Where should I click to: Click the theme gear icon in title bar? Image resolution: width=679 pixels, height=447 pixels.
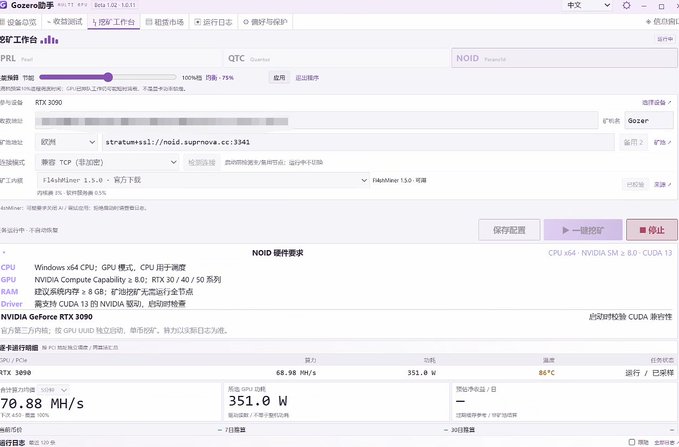tap(626, 6)
